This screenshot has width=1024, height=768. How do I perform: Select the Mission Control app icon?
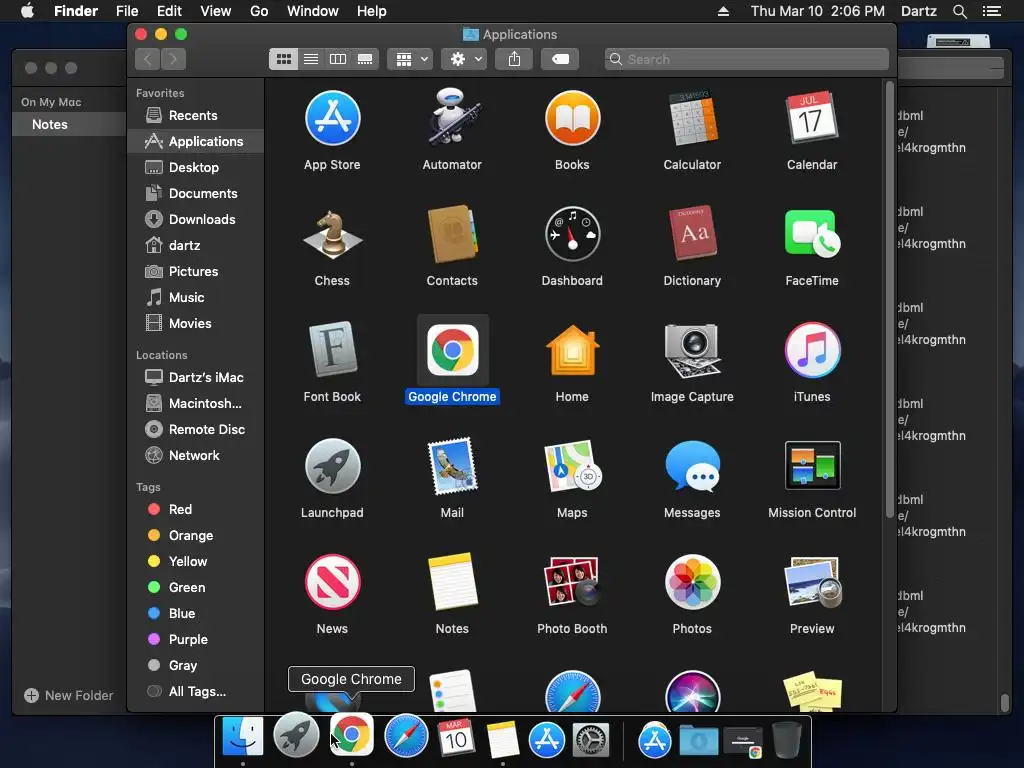coord(812,466)
